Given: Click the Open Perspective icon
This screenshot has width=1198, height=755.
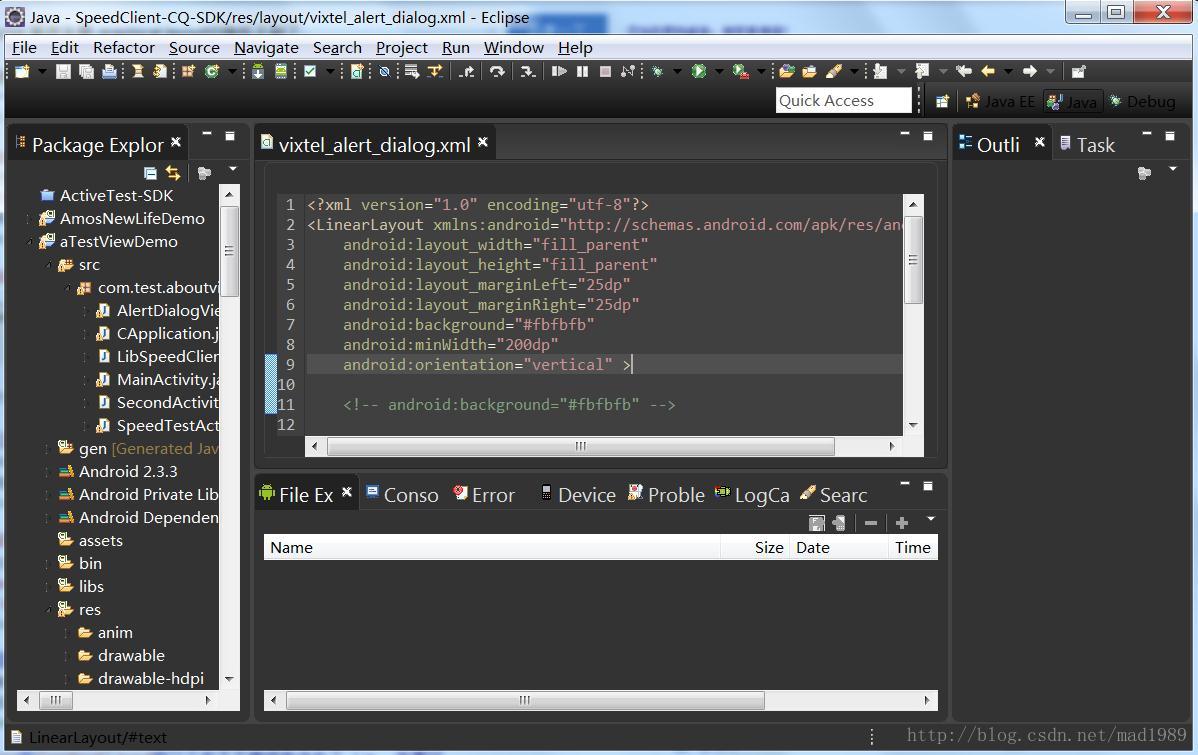Looking at the screenshot, I should click(x=943, y=101).
